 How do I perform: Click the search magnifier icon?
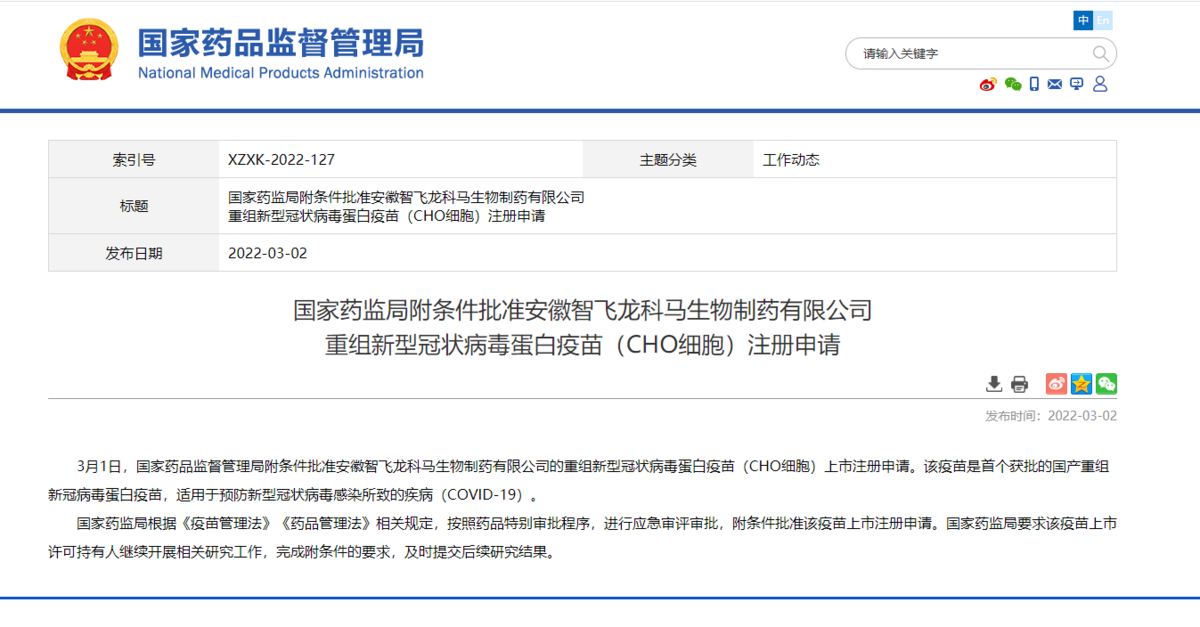(1100, 54)
